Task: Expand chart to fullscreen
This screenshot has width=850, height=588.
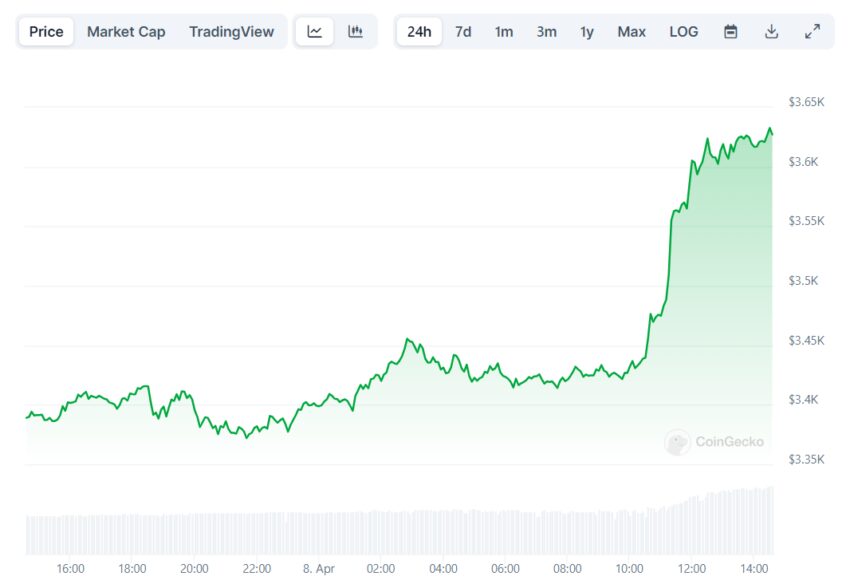Action: tap(812, 31)
